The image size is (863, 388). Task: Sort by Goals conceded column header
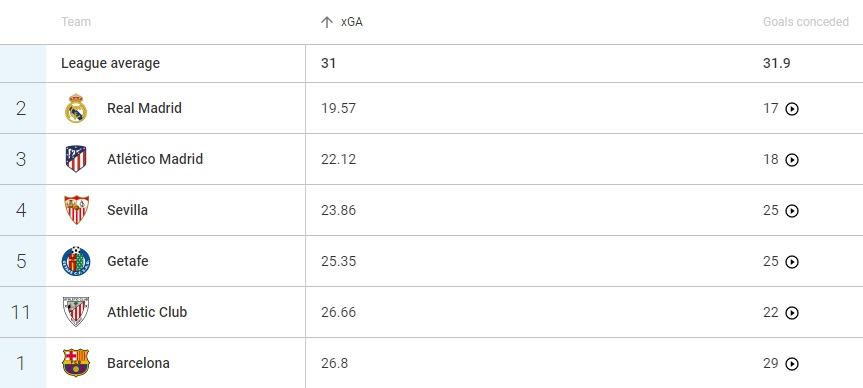coord(806,22)
